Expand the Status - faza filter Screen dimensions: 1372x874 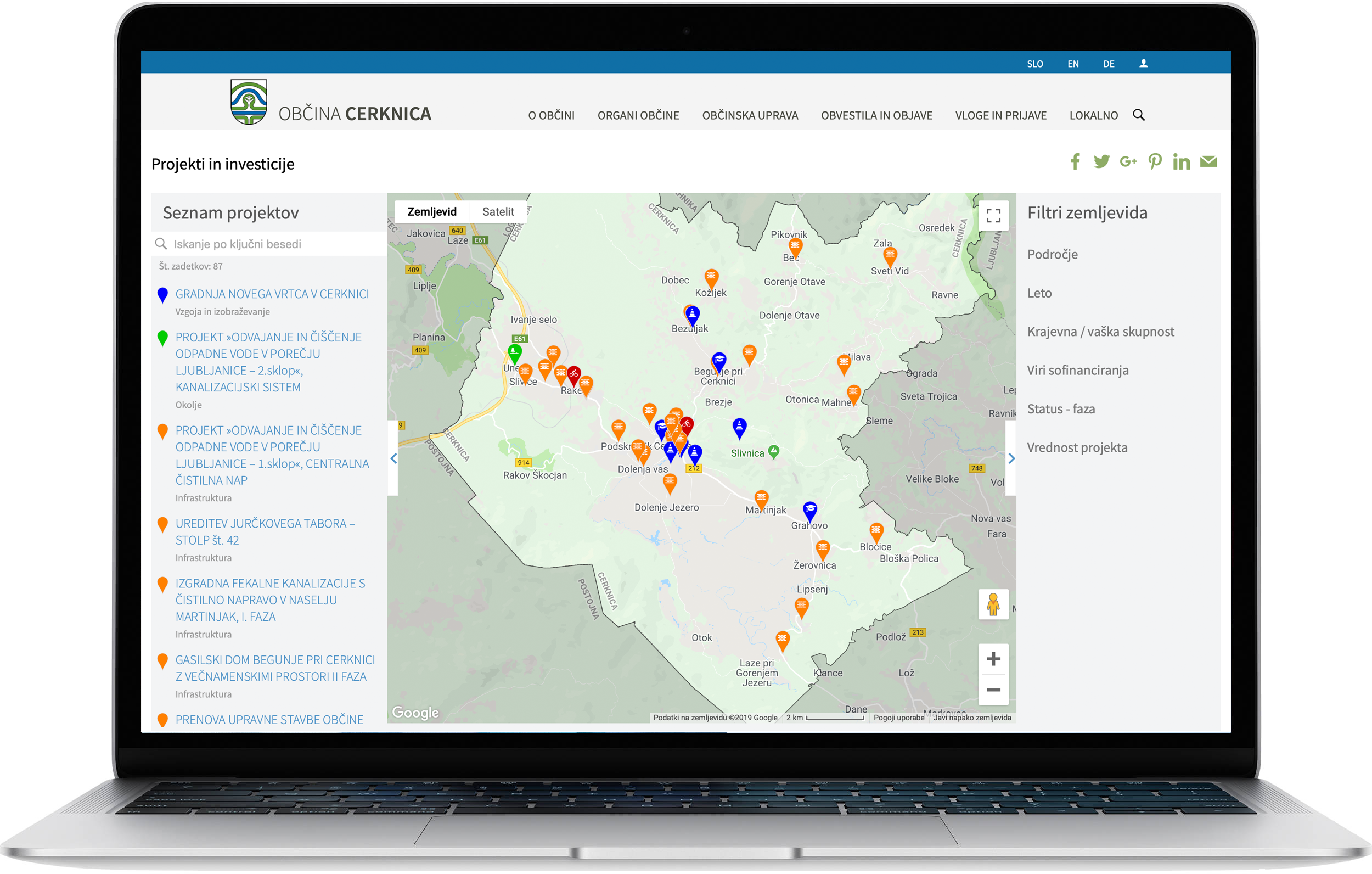[1060, 410]
